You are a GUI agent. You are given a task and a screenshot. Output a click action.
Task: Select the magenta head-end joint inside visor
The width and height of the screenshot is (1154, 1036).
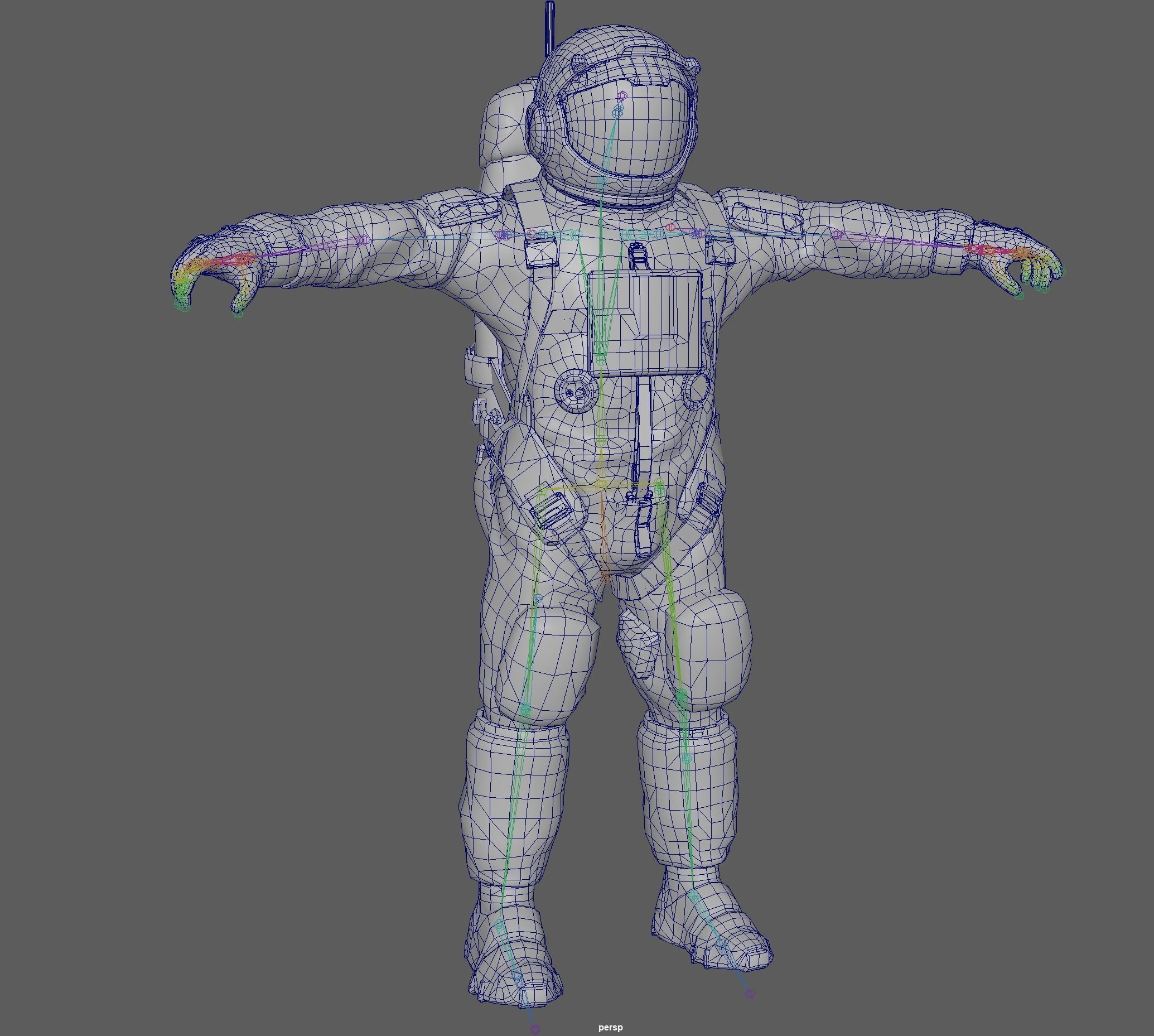tap(622, 97)
